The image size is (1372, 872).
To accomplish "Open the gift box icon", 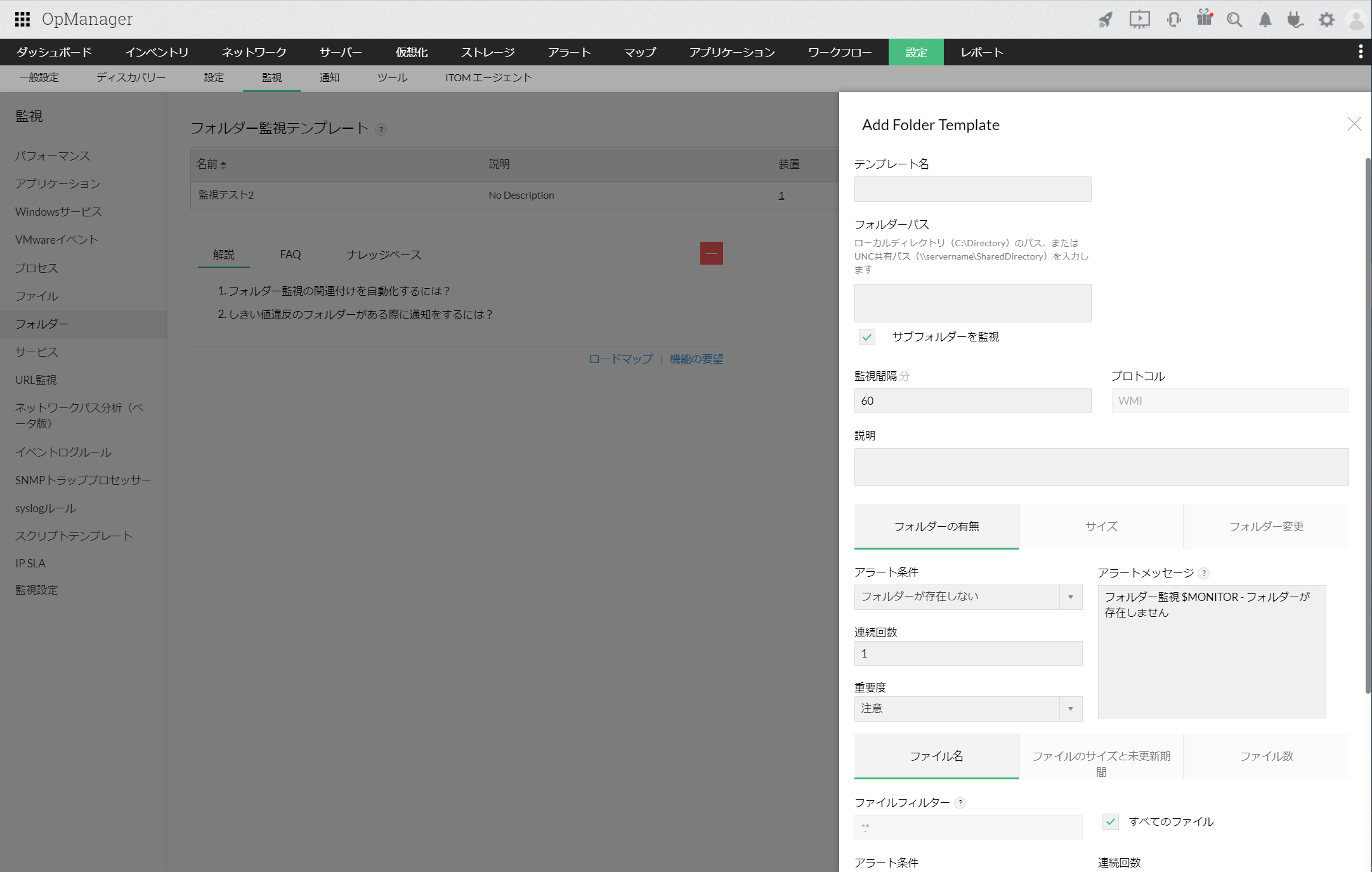I will click(1204, 18).
